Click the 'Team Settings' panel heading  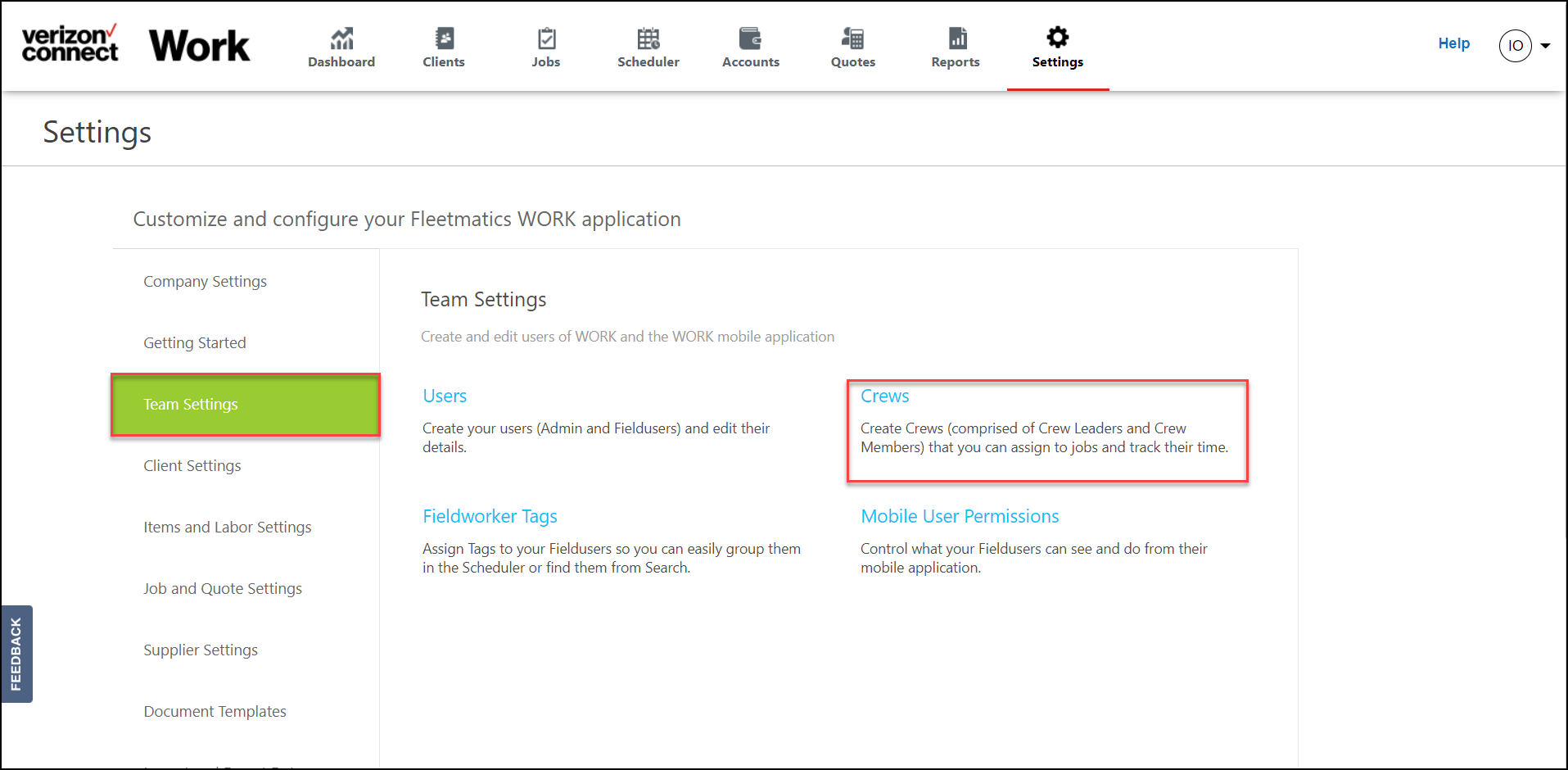(x=484, y=299)
